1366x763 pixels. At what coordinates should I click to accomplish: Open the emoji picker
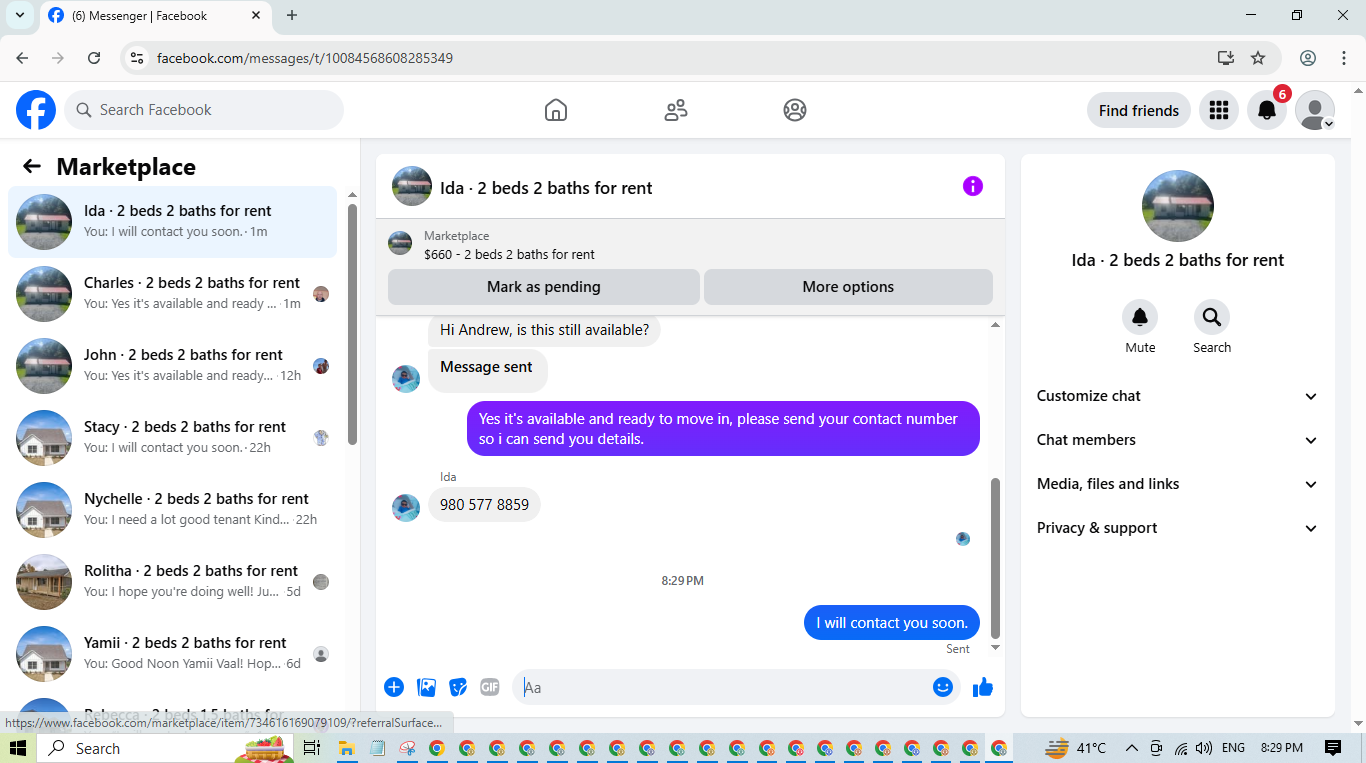(942, 687)
